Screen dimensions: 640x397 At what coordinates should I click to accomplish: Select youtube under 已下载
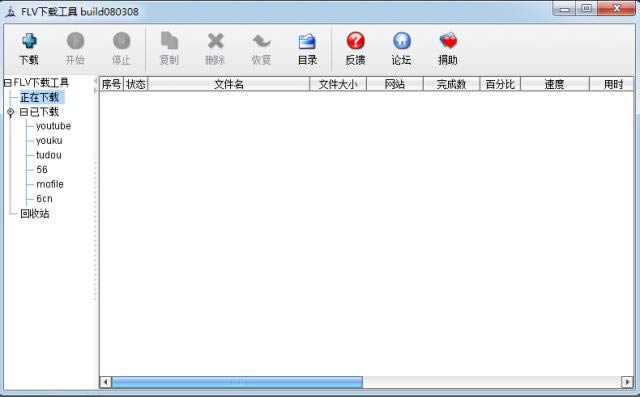click(x=53, y=126)
